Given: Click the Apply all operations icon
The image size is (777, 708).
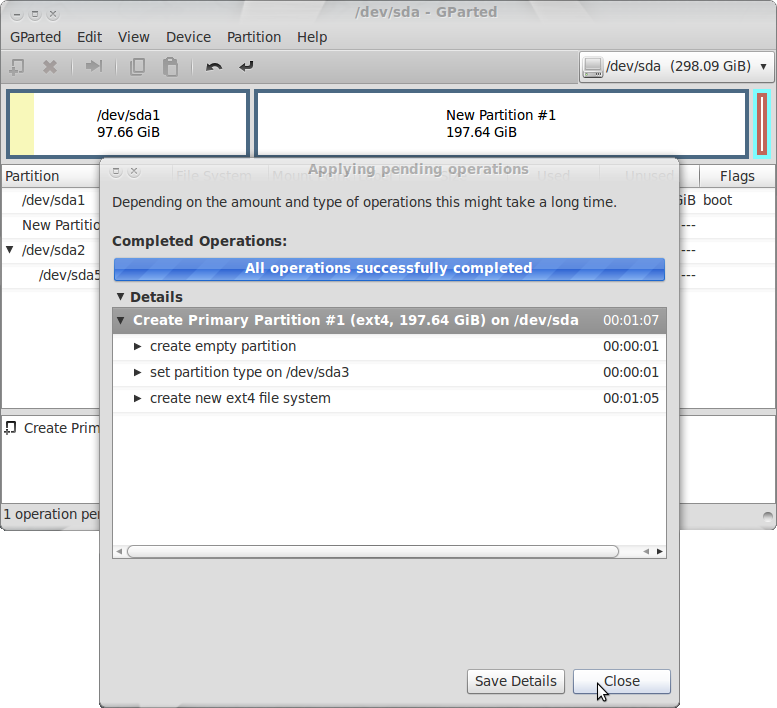Looking at the screenshot, I should 246,66.
